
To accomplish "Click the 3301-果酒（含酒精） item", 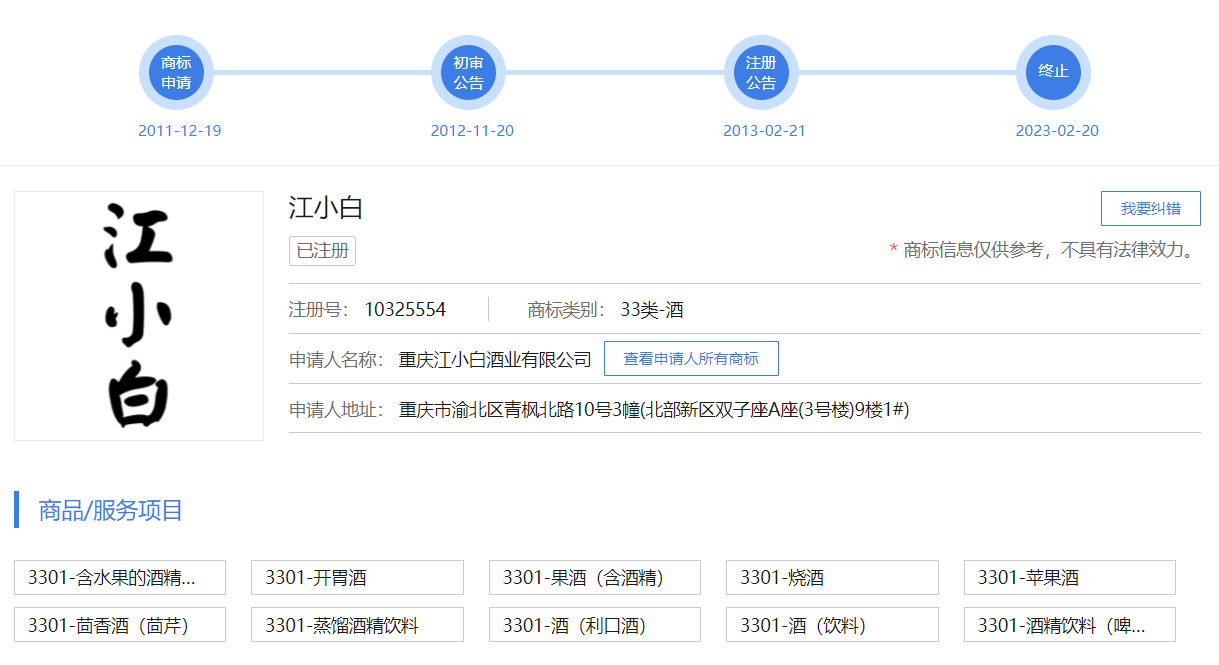I will (x=595, y=578).
